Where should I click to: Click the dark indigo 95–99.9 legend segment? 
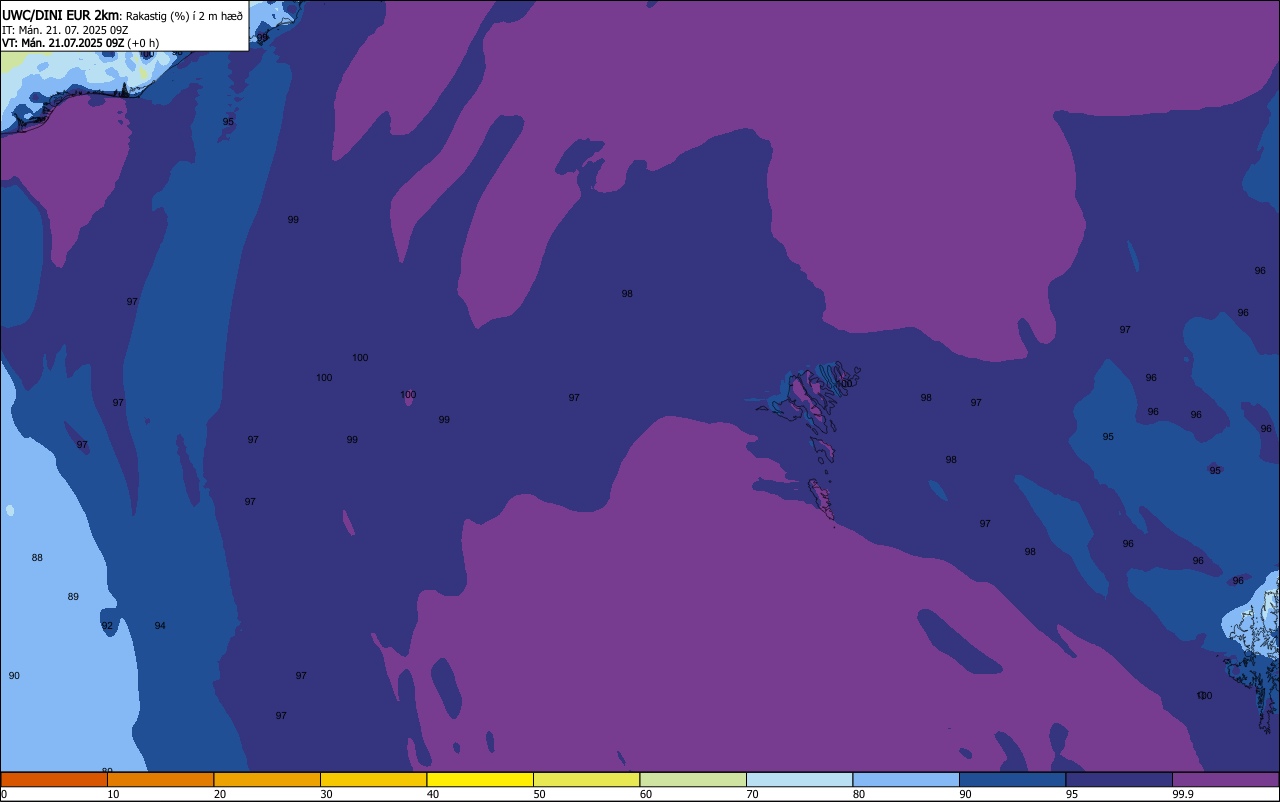click(1119, 779)
